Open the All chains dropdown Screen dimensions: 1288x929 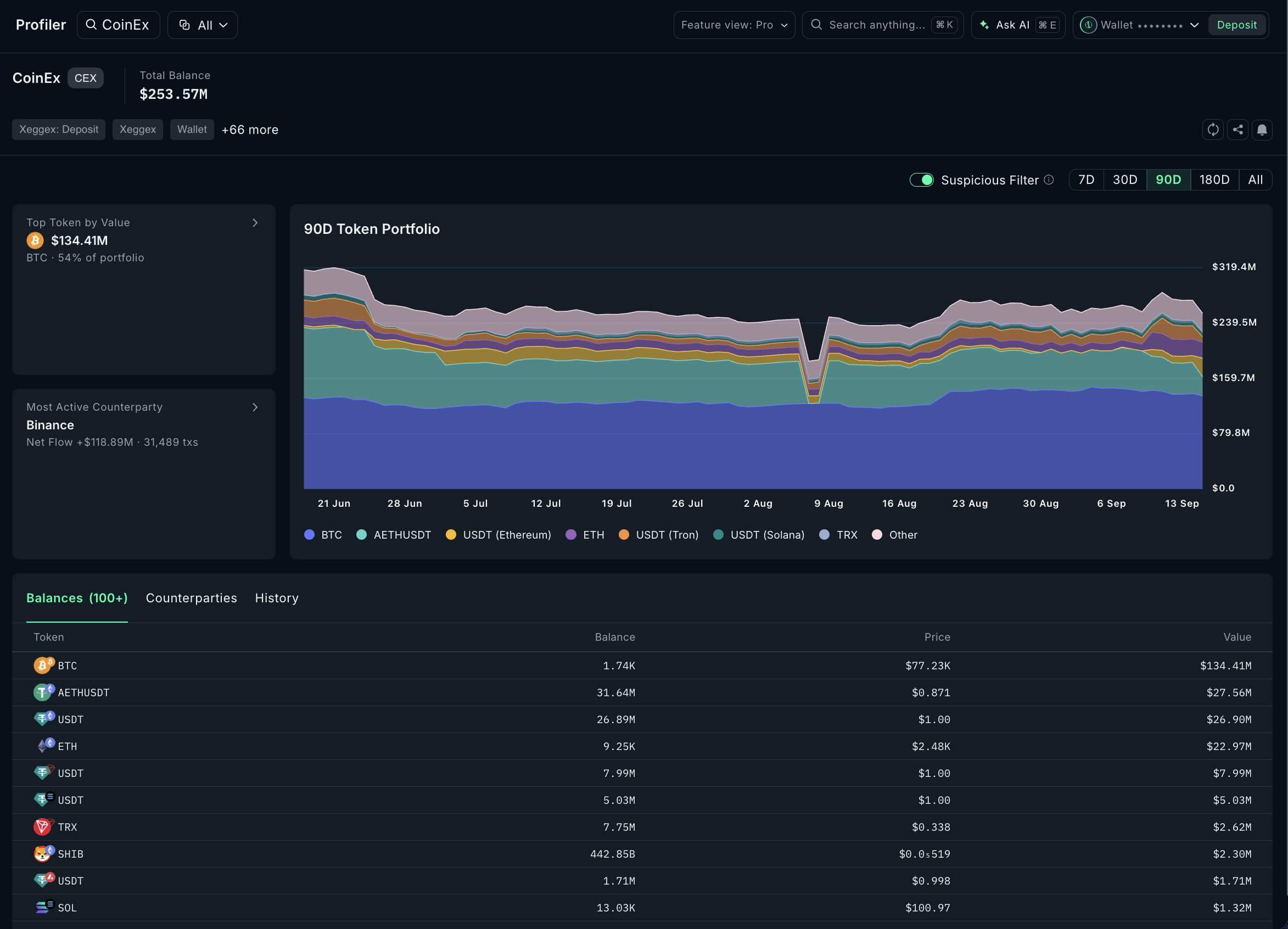pos(202,25)
